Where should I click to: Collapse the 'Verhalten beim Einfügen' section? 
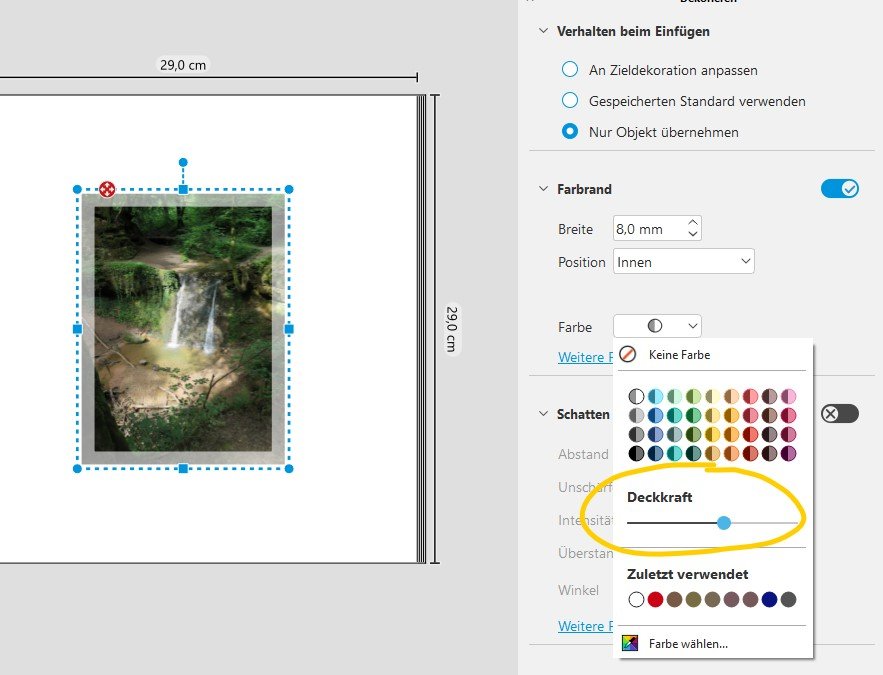click(x=544, y=31)
